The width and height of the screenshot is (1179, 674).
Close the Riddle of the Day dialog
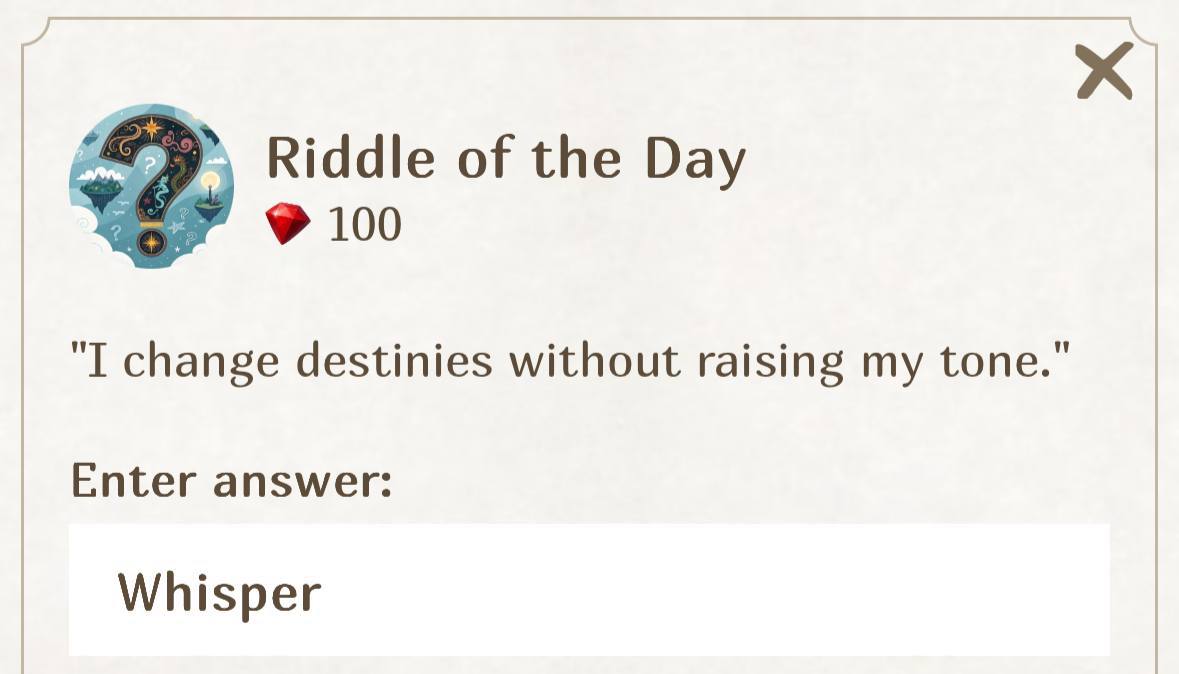(1104, 71)
